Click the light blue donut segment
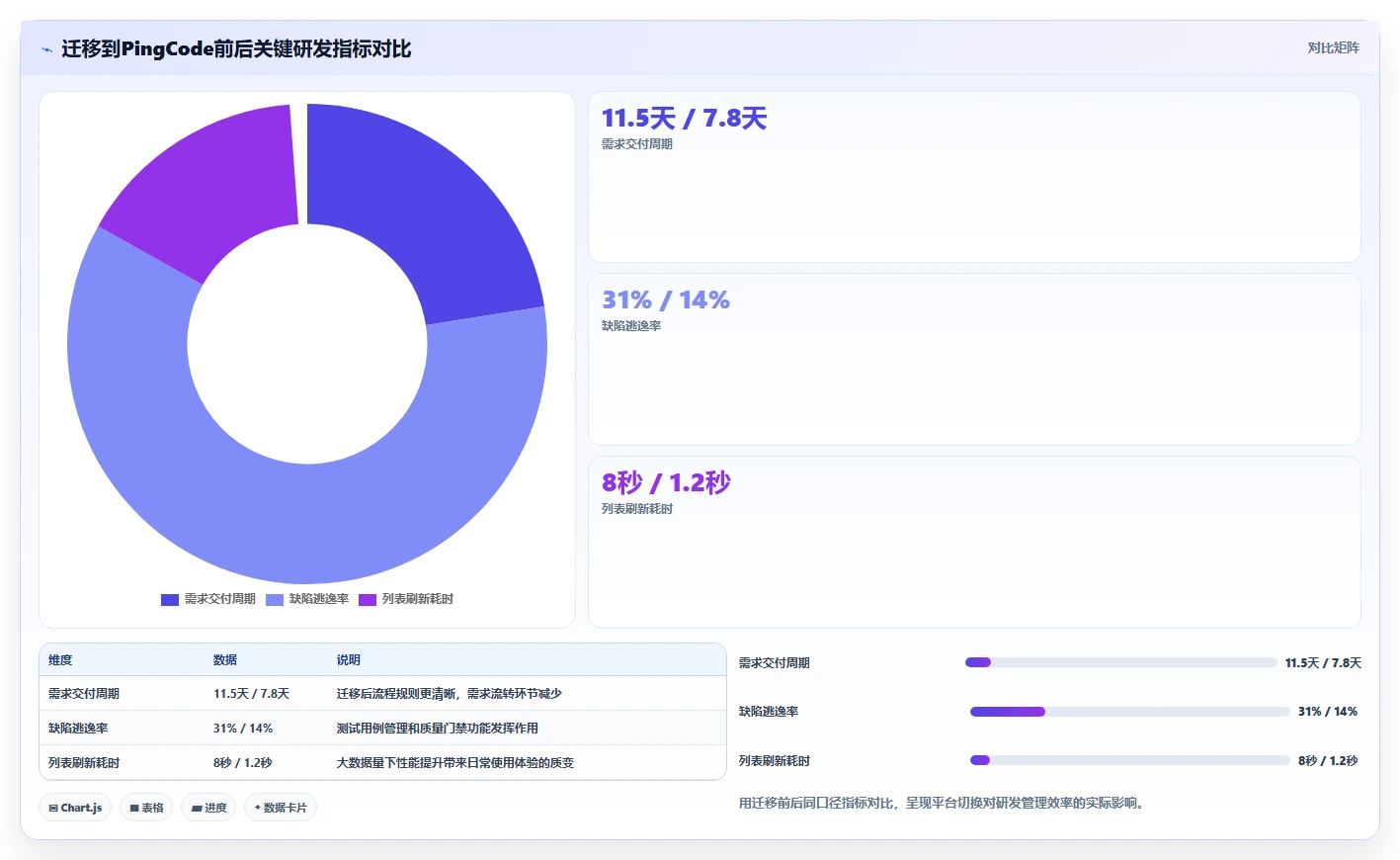This screenshot has width=1400, height=860. [x=306, y=524]
